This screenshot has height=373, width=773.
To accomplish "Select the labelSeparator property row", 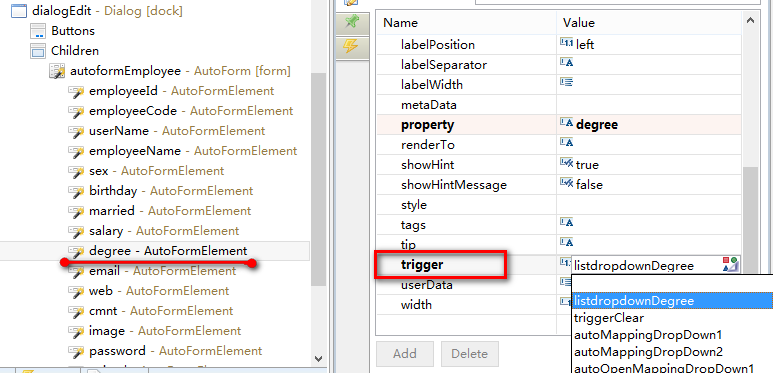I will coord(559,65).
